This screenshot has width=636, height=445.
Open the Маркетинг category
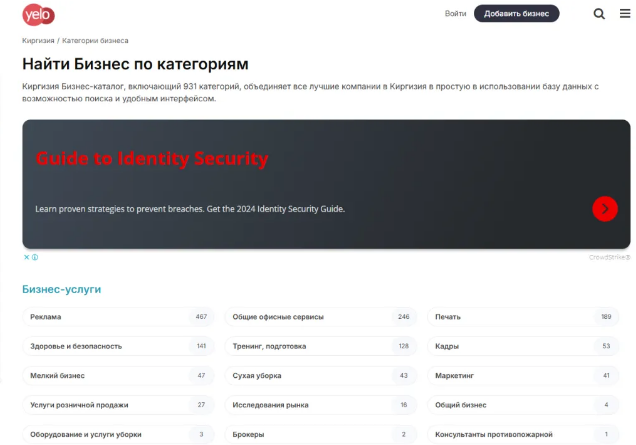pos(454,376)
